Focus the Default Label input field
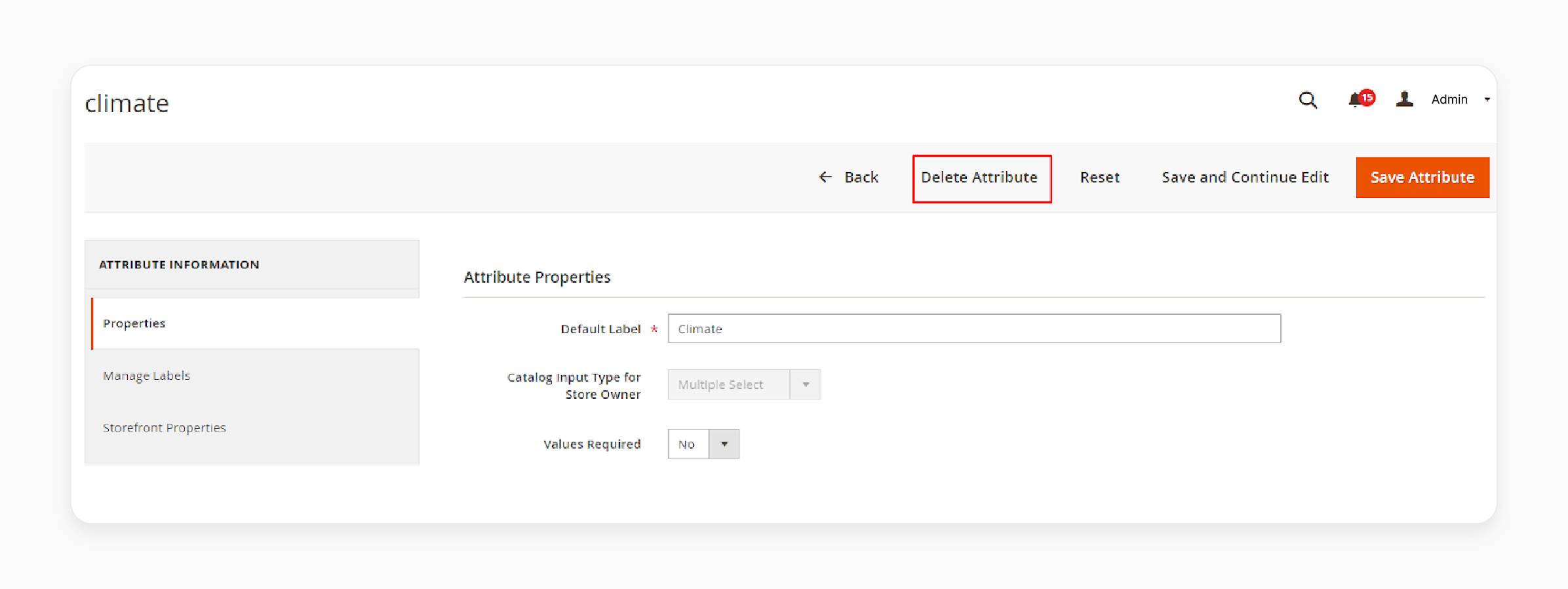Image resolution: width=1568 pixels, height=589 pixels. pos(974,329)
